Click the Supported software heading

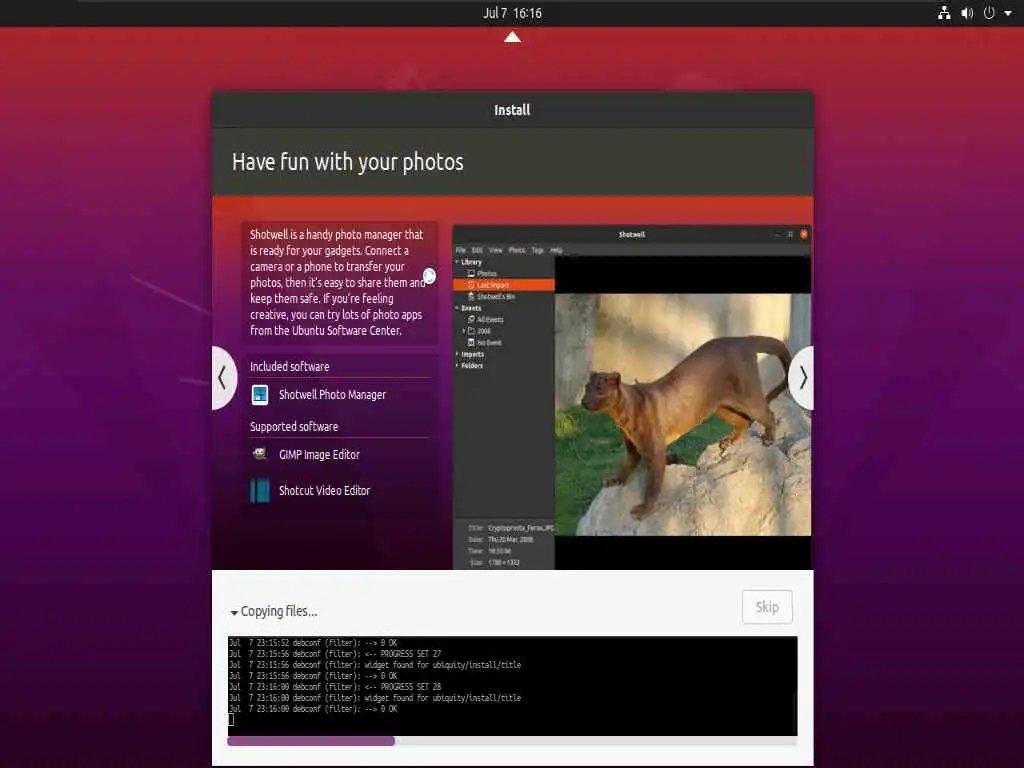point(294,426)
